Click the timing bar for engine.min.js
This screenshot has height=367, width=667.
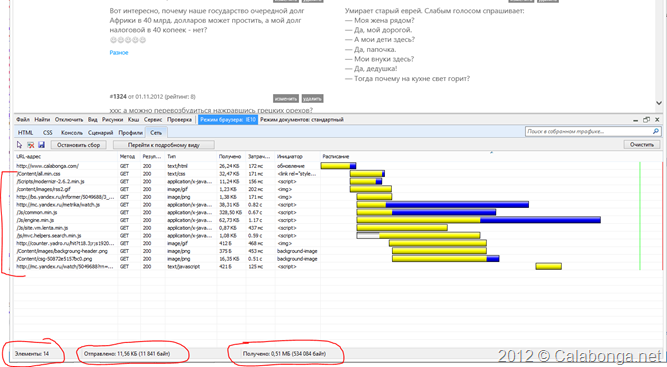479,220
